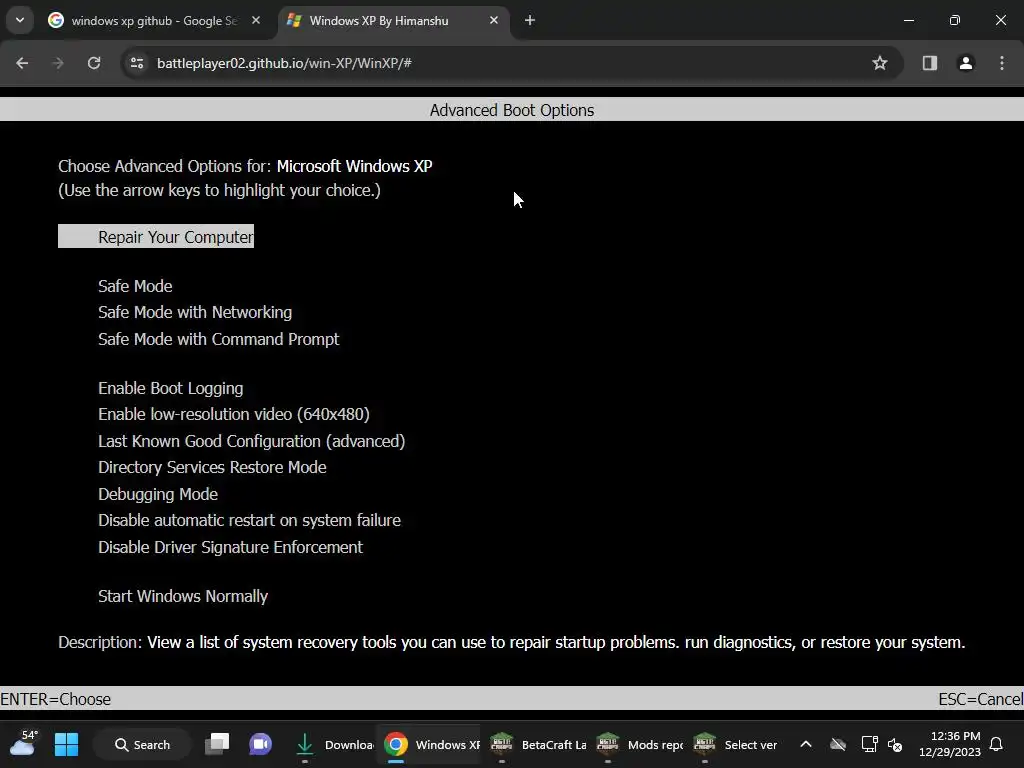The image size is (1024, 768).
Task: Select 'Repair Your Computer' option
Action: pos(156,236)
